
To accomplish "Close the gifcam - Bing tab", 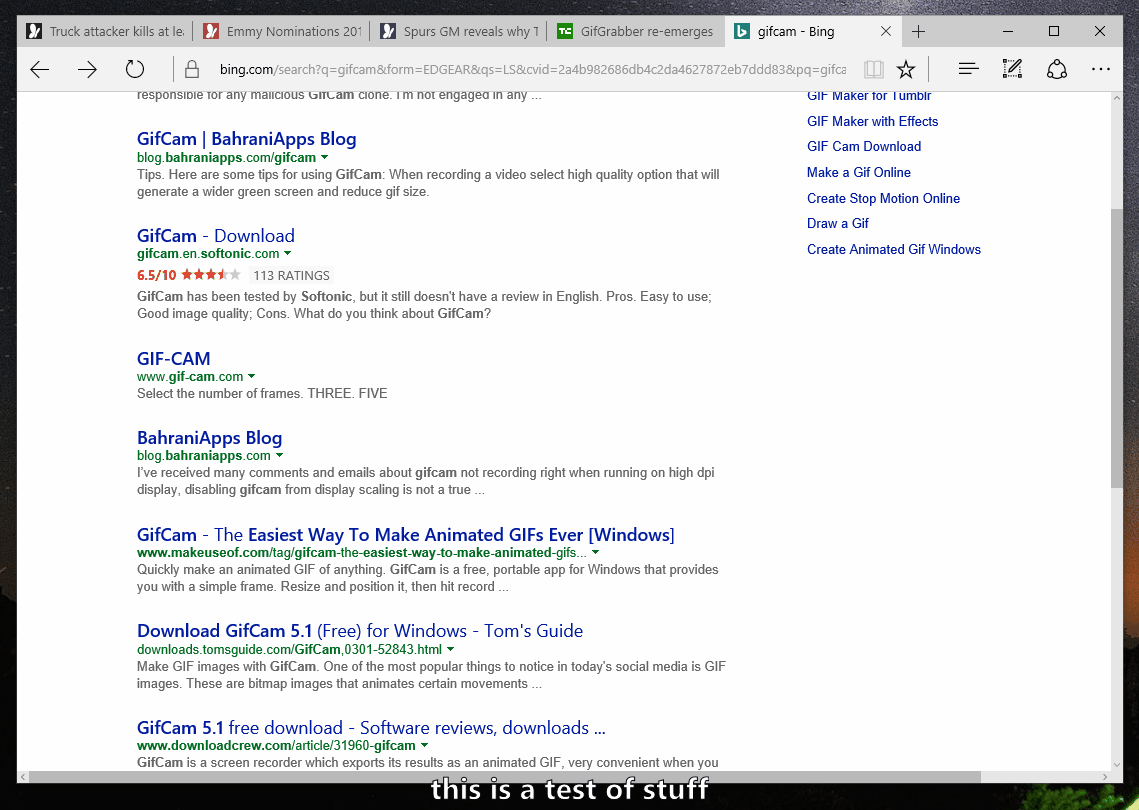I will pyautogui.click(x=885, y=31).
